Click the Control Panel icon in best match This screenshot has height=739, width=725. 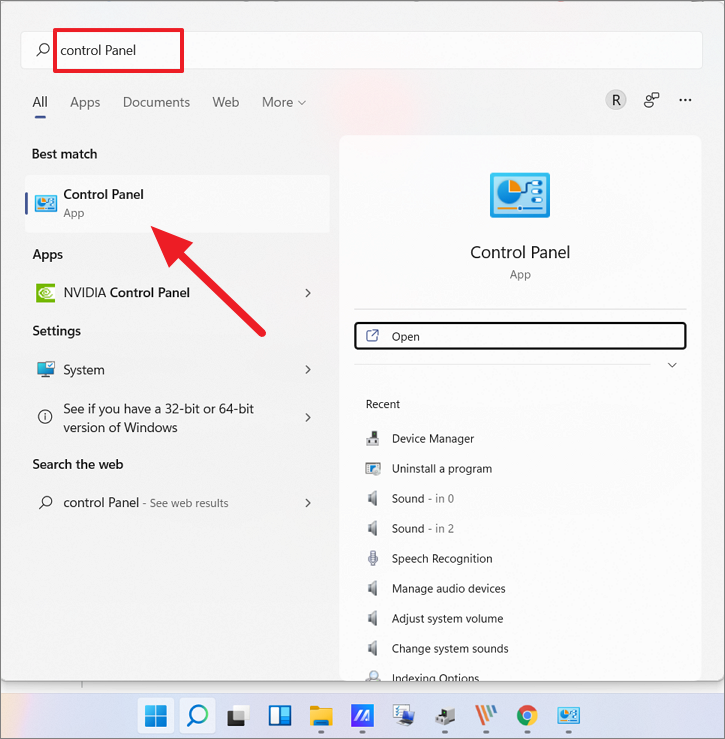point(46,204)
